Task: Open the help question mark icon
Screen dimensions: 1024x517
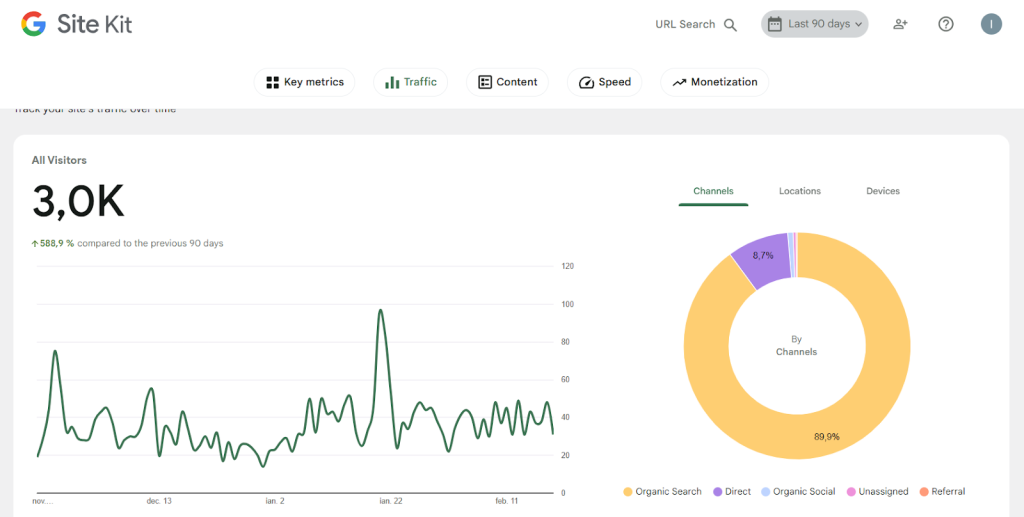Action: 946,24
